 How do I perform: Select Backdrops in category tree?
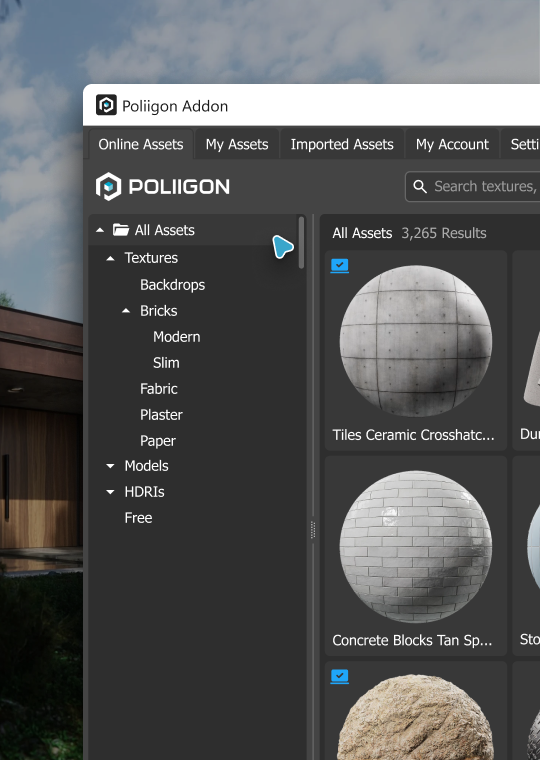click(x=173, y=285)
